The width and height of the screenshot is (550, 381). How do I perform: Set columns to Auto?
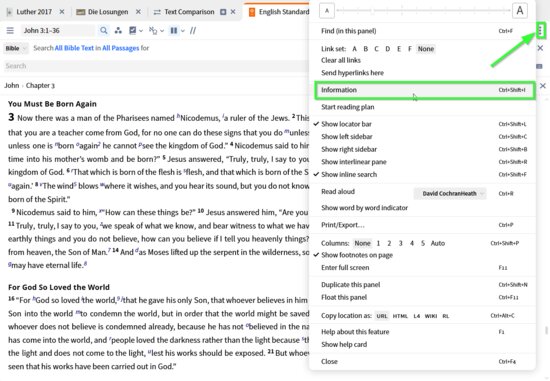tap(437, 243)
